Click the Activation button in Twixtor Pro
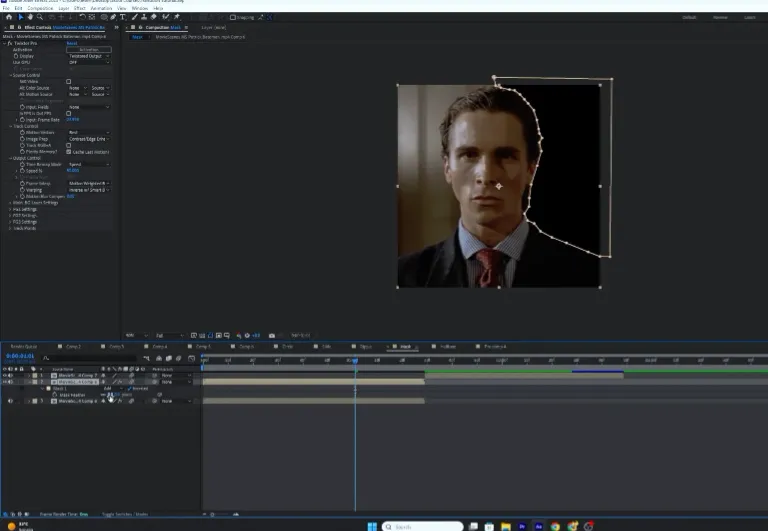Image resolution: width=768 pixels, height=531 pixels. (89, 49)
